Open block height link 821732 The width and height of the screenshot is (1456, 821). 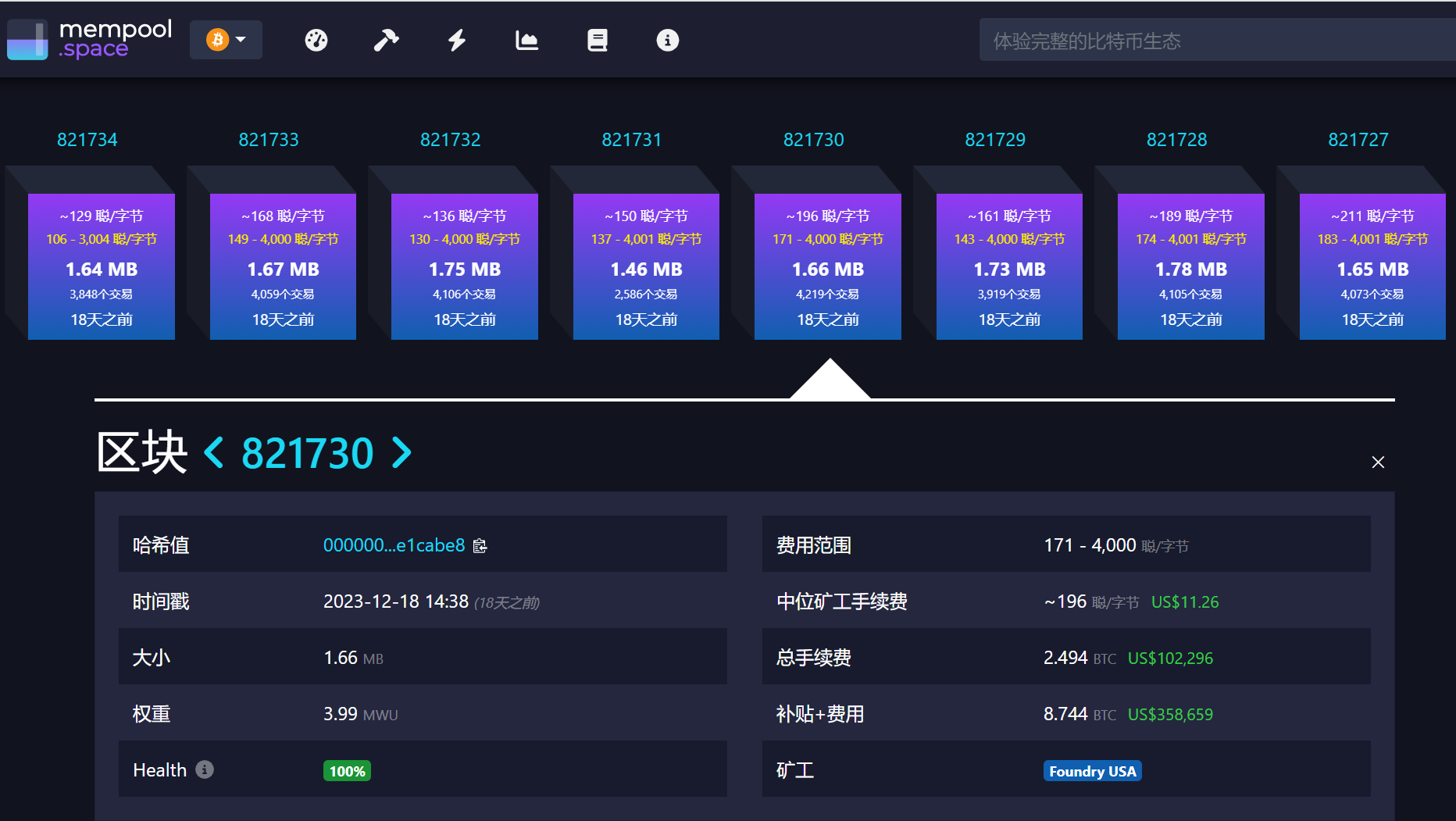click(451, 140)
